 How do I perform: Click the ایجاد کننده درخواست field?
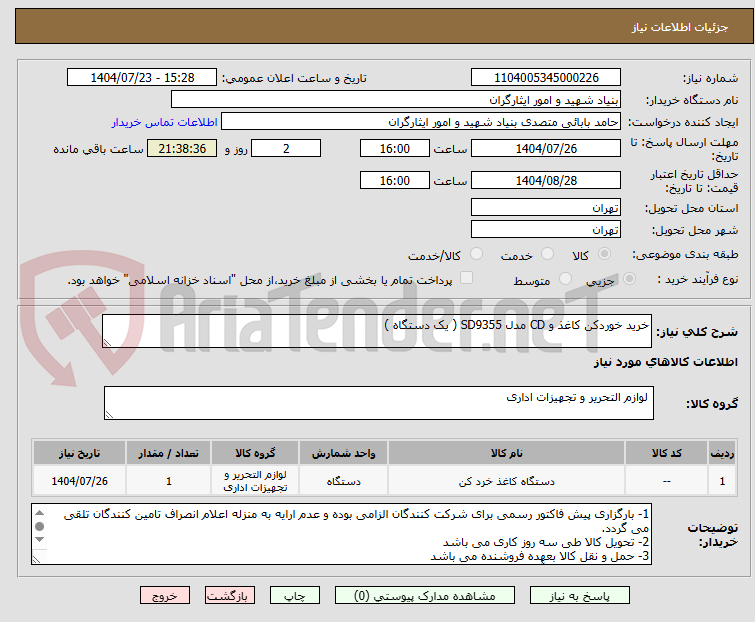pos(421,122)
